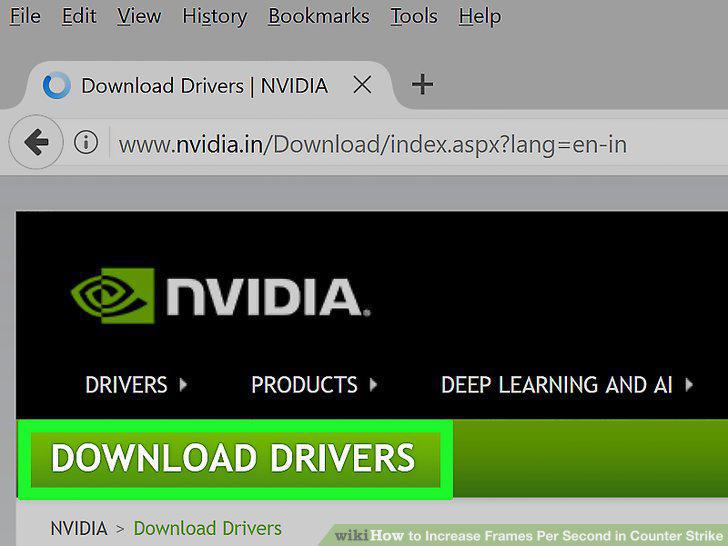
Task: Expand the DEEP LEARNING AND AI menu
Action: pyautogui.click(x=567, y=384)
